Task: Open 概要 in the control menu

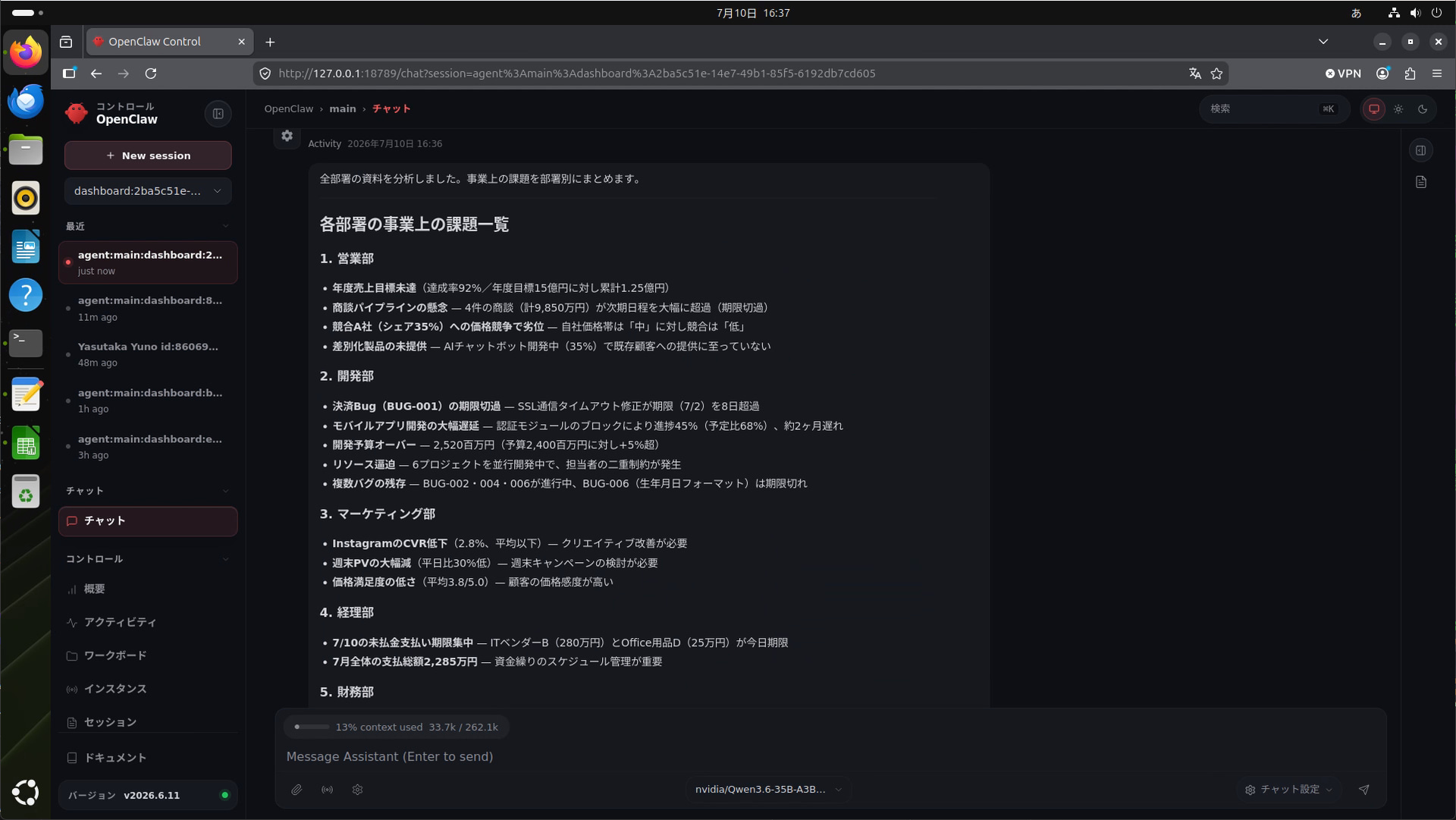Action: coord(148,589)
